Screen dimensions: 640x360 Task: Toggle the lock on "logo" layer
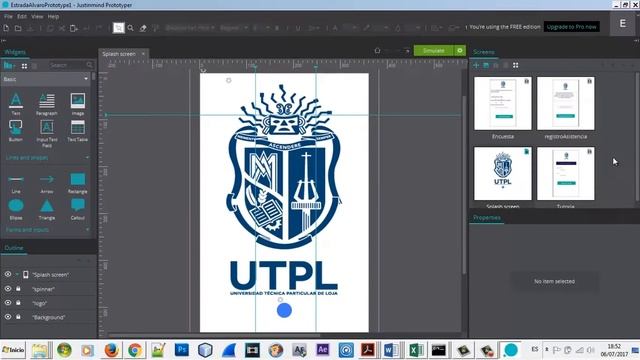point(18,302)
